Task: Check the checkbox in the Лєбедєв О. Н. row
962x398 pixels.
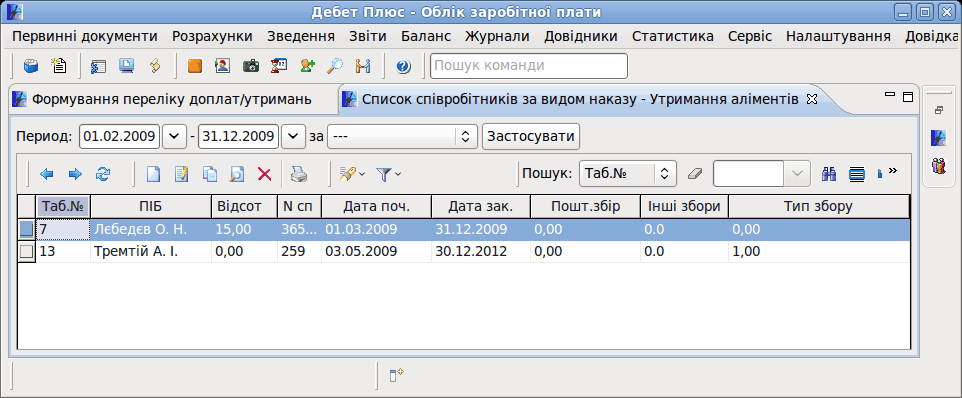Action: pos(26,229)
